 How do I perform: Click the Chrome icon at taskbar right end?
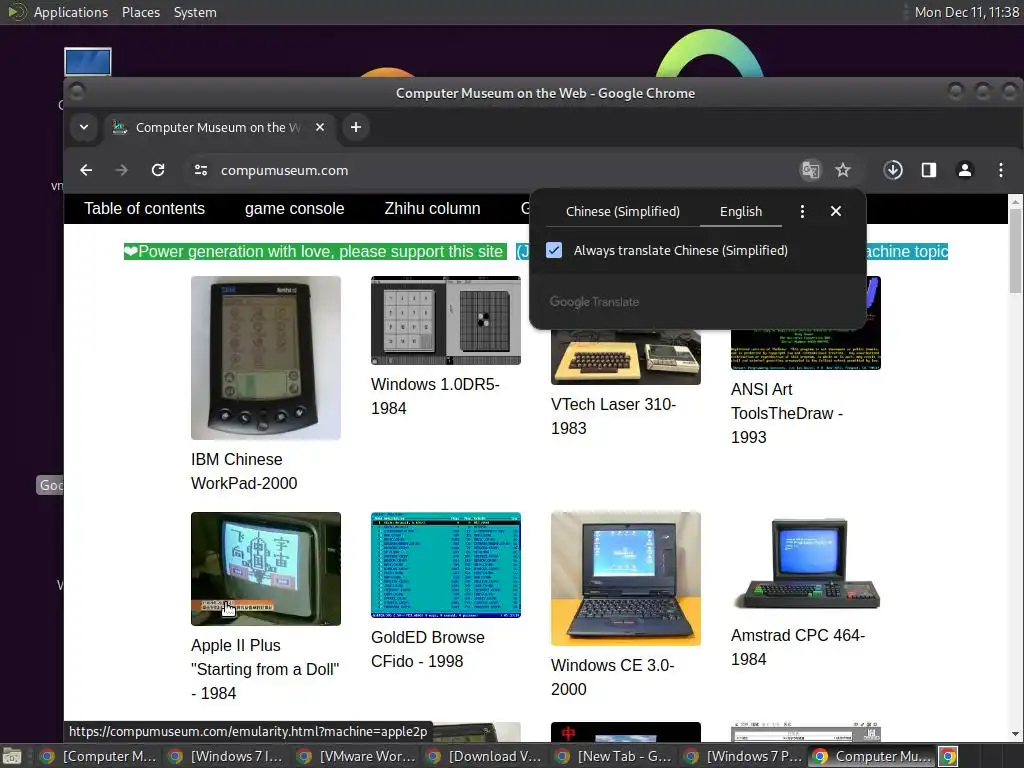coord(948,756)
